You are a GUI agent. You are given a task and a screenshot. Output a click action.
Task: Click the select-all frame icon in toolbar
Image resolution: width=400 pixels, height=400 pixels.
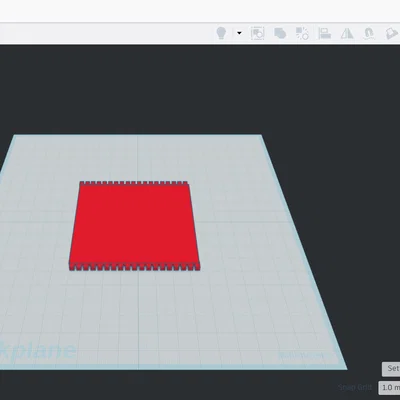click(257, 33)
